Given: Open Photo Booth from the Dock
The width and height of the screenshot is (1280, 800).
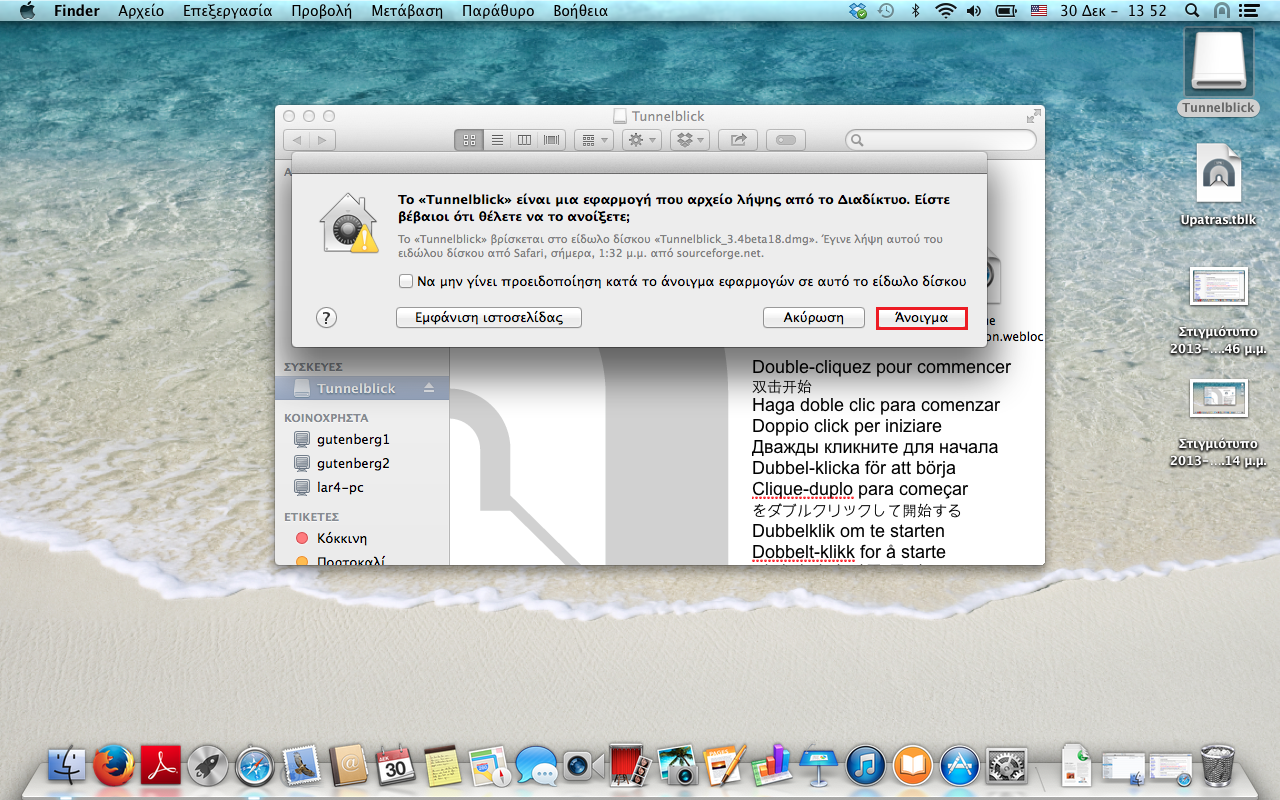Looking at the screenshot, I should click(x=630, y=766).
